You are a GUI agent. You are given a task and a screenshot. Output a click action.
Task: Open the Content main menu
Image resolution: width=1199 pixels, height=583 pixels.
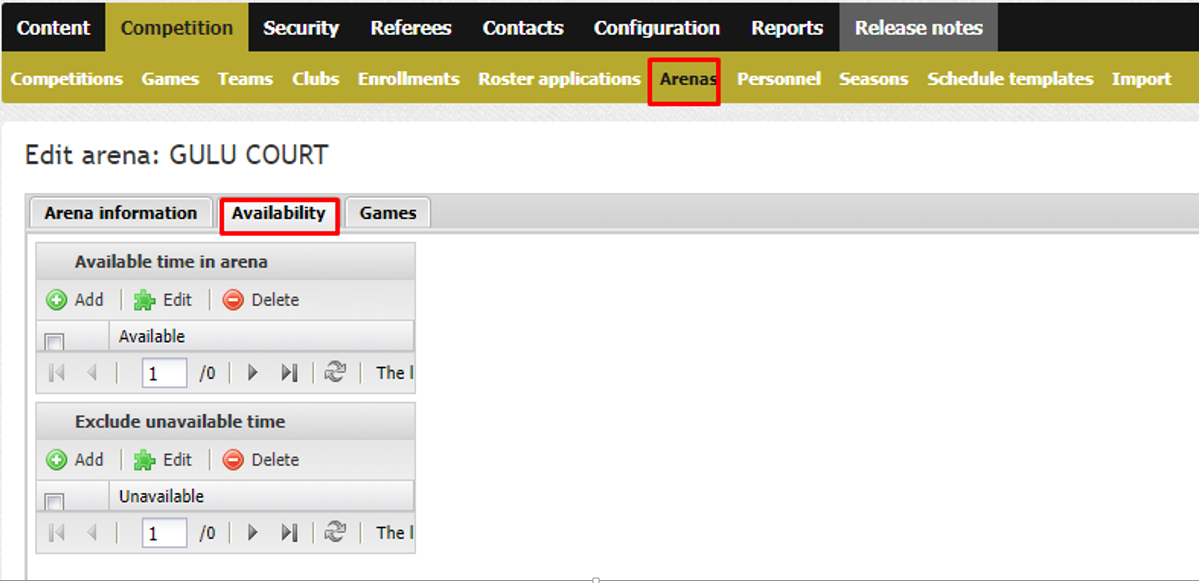(x=54, y=28)
